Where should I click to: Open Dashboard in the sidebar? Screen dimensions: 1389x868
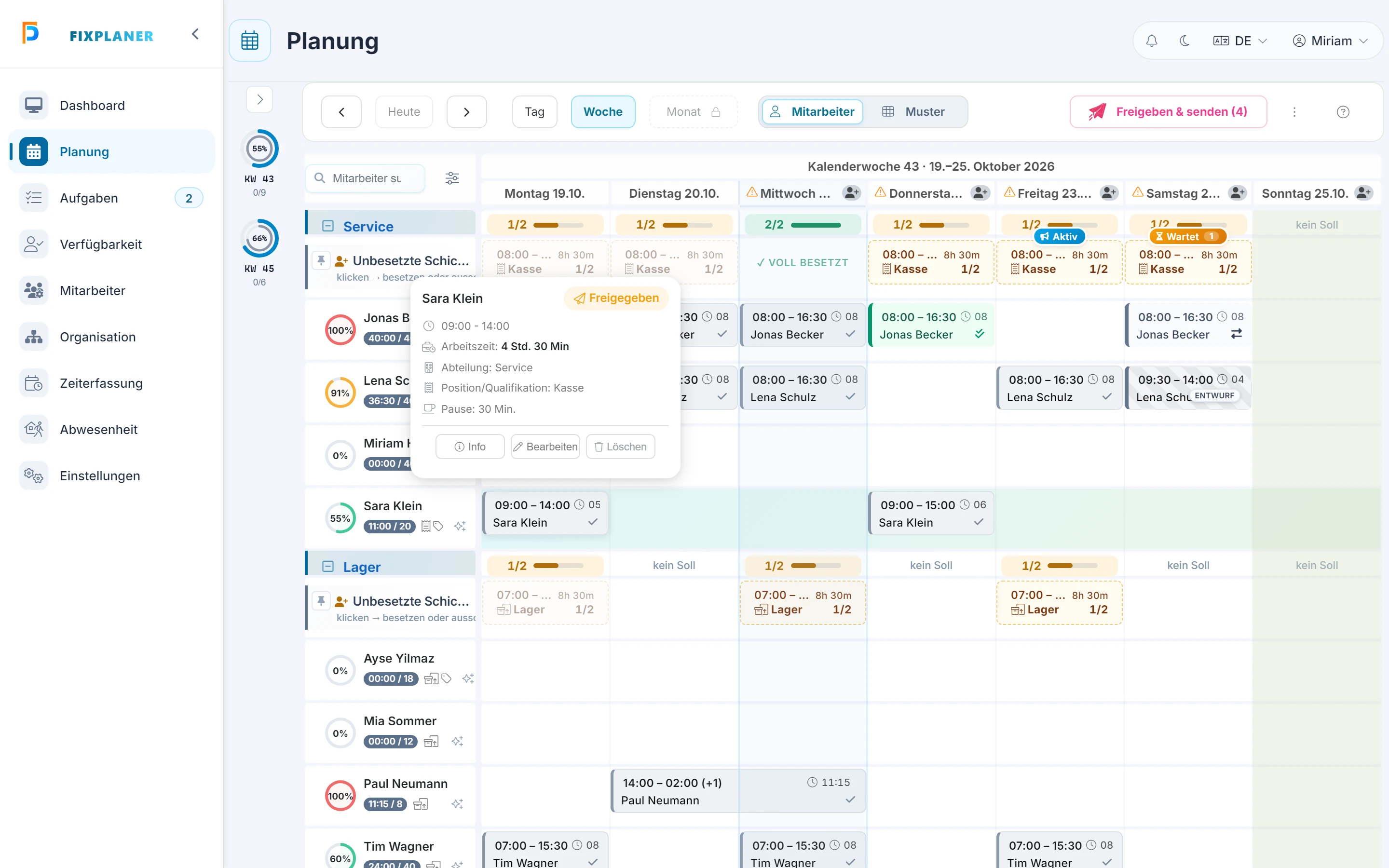coord(111,106)
